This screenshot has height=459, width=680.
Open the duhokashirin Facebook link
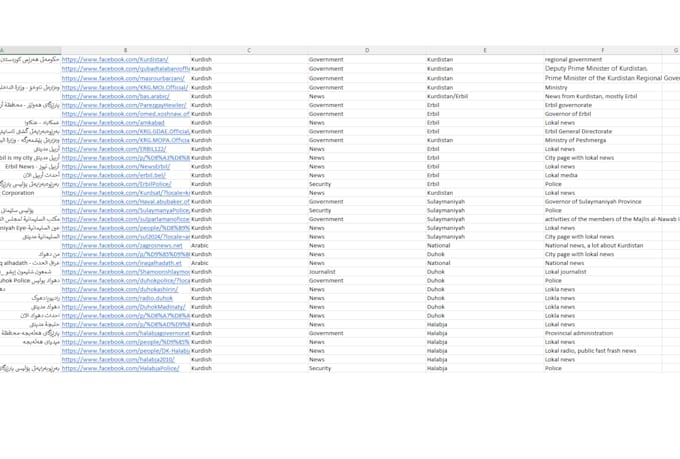click(120, 289)
